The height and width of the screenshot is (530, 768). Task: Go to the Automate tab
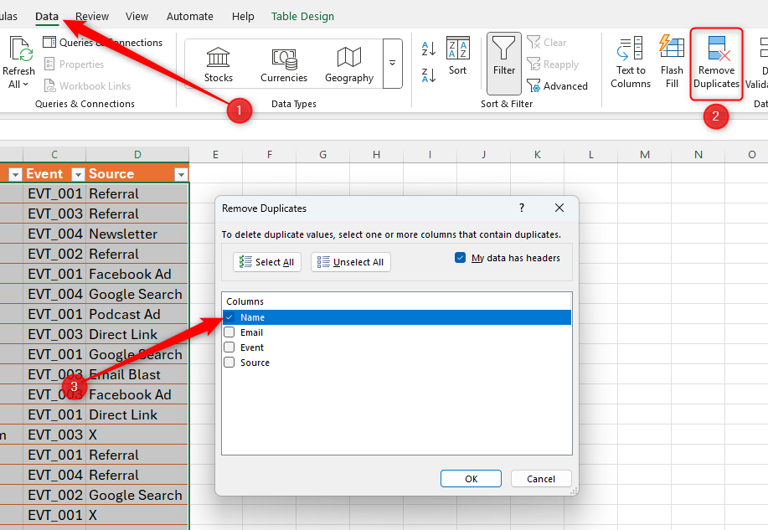pos(190,16)
